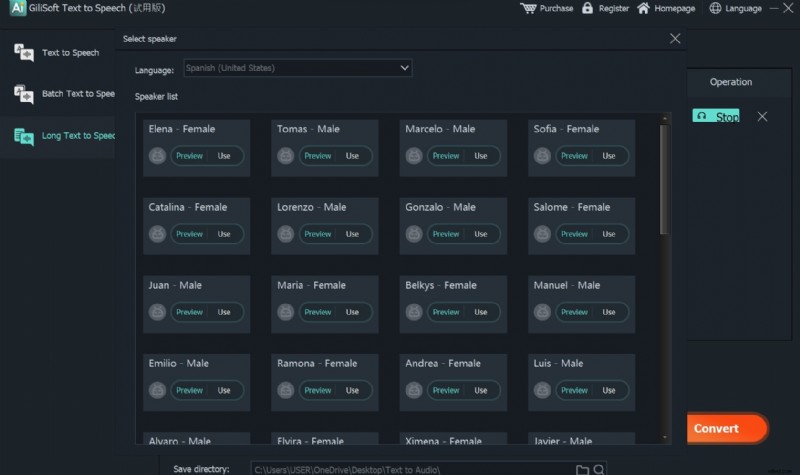The width and height of the screenshot is (800, 475).
Task: Click Lorenzo speaker avatar icon
Action: click(x=286, y=234)
